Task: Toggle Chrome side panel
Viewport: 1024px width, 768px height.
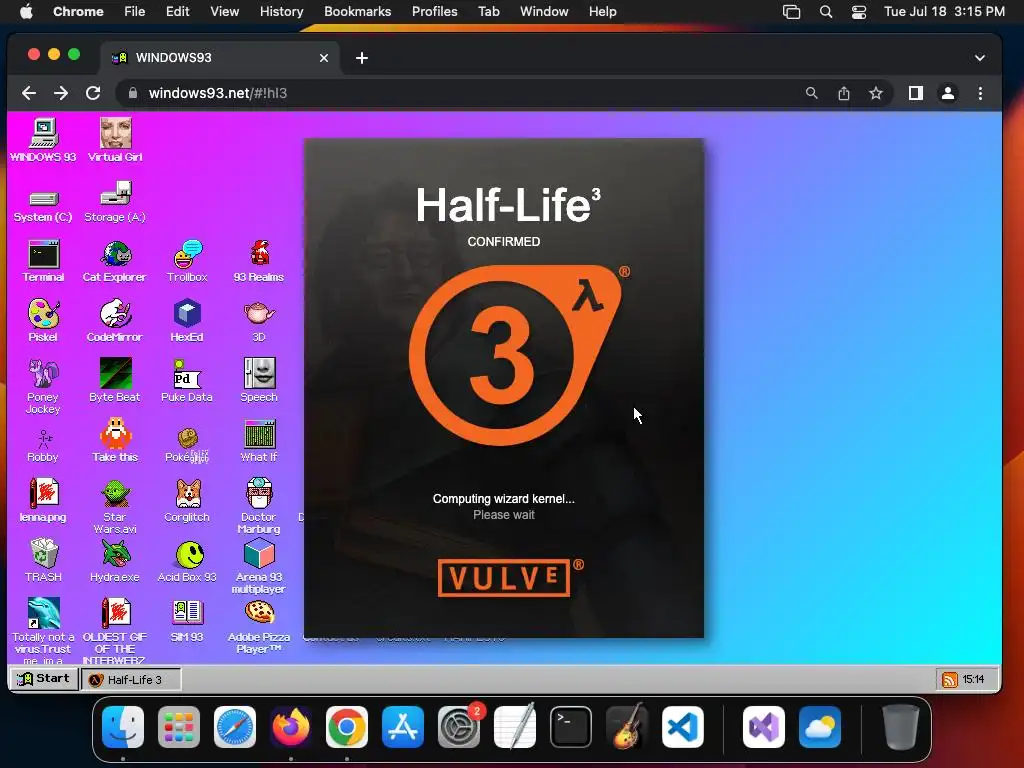Action: pos(916,93)
